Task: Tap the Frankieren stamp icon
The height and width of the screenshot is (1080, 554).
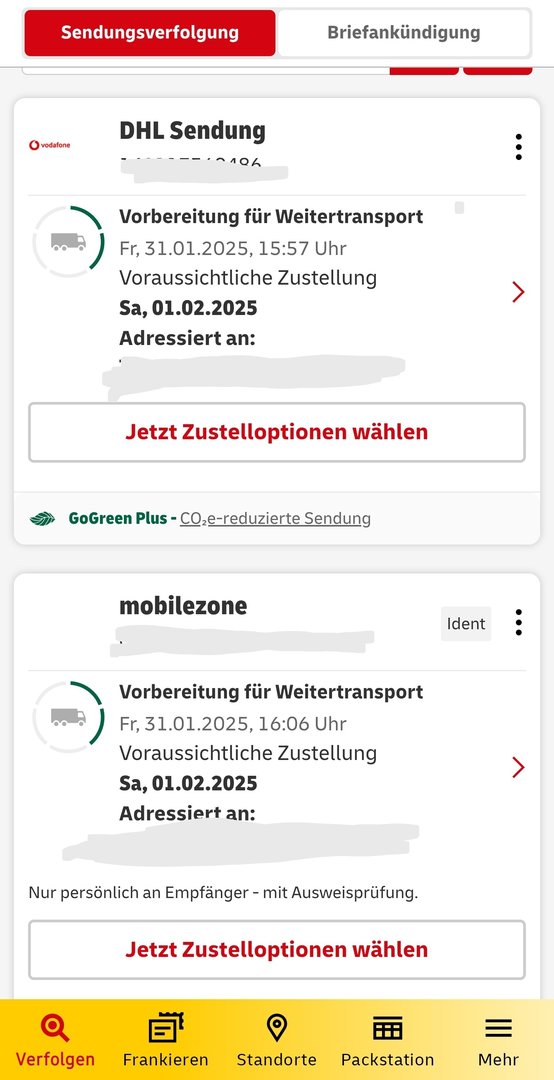Action: click(166, 1028)
